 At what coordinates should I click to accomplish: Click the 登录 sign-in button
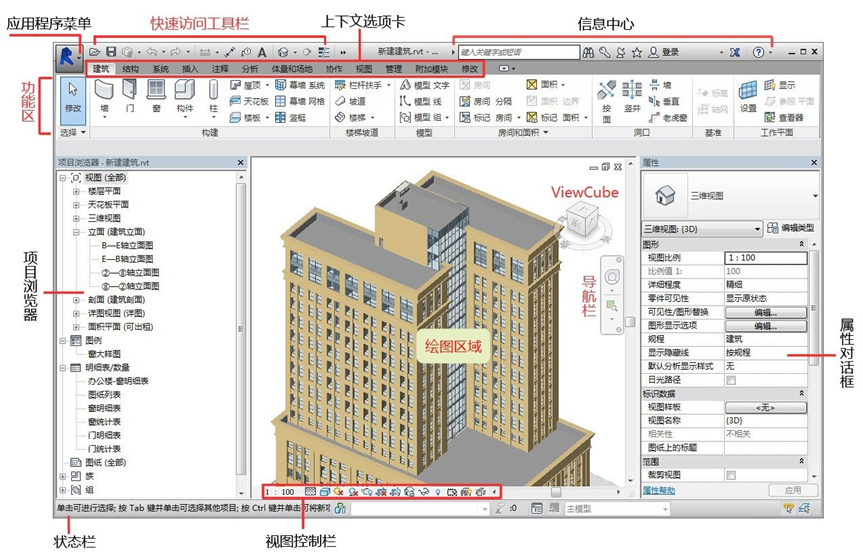click(x=663, y=52)
